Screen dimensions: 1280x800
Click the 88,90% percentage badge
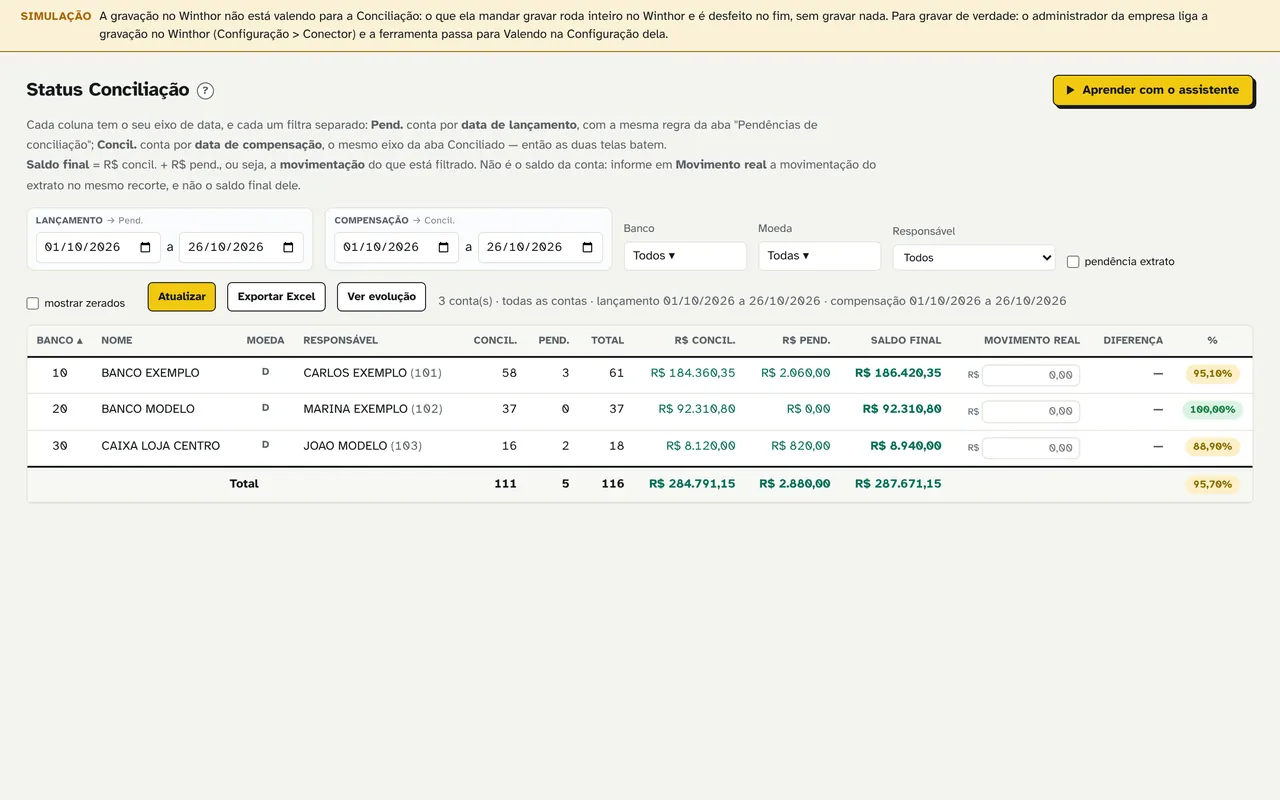pyautogui.click(x=1212, y=447)
